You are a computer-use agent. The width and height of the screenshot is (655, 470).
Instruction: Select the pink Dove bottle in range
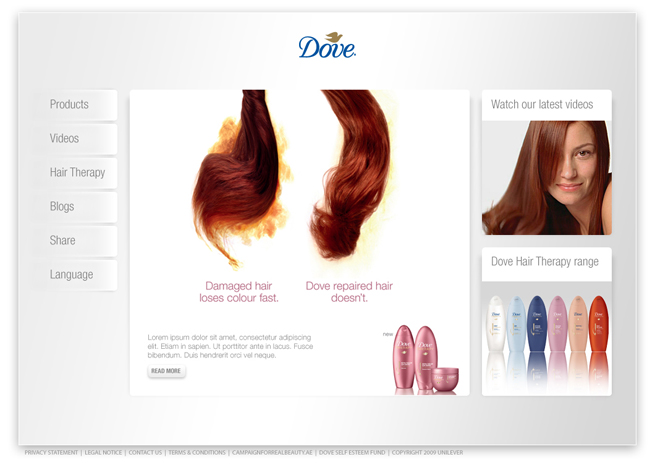point(558,324)
